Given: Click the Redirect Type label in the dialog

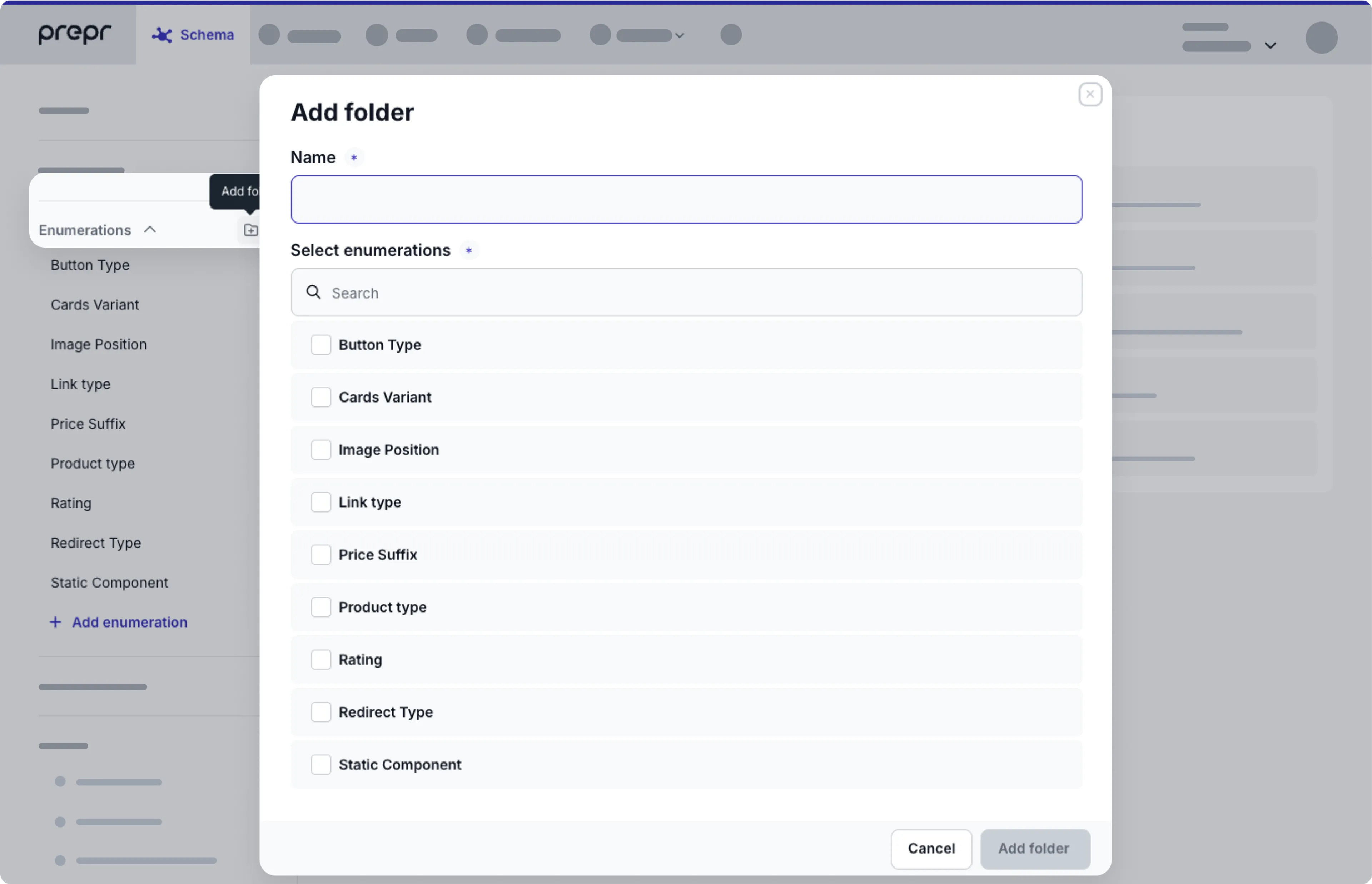Looking at the screenshot, I should pyautogui.click(x=386, y=712).
